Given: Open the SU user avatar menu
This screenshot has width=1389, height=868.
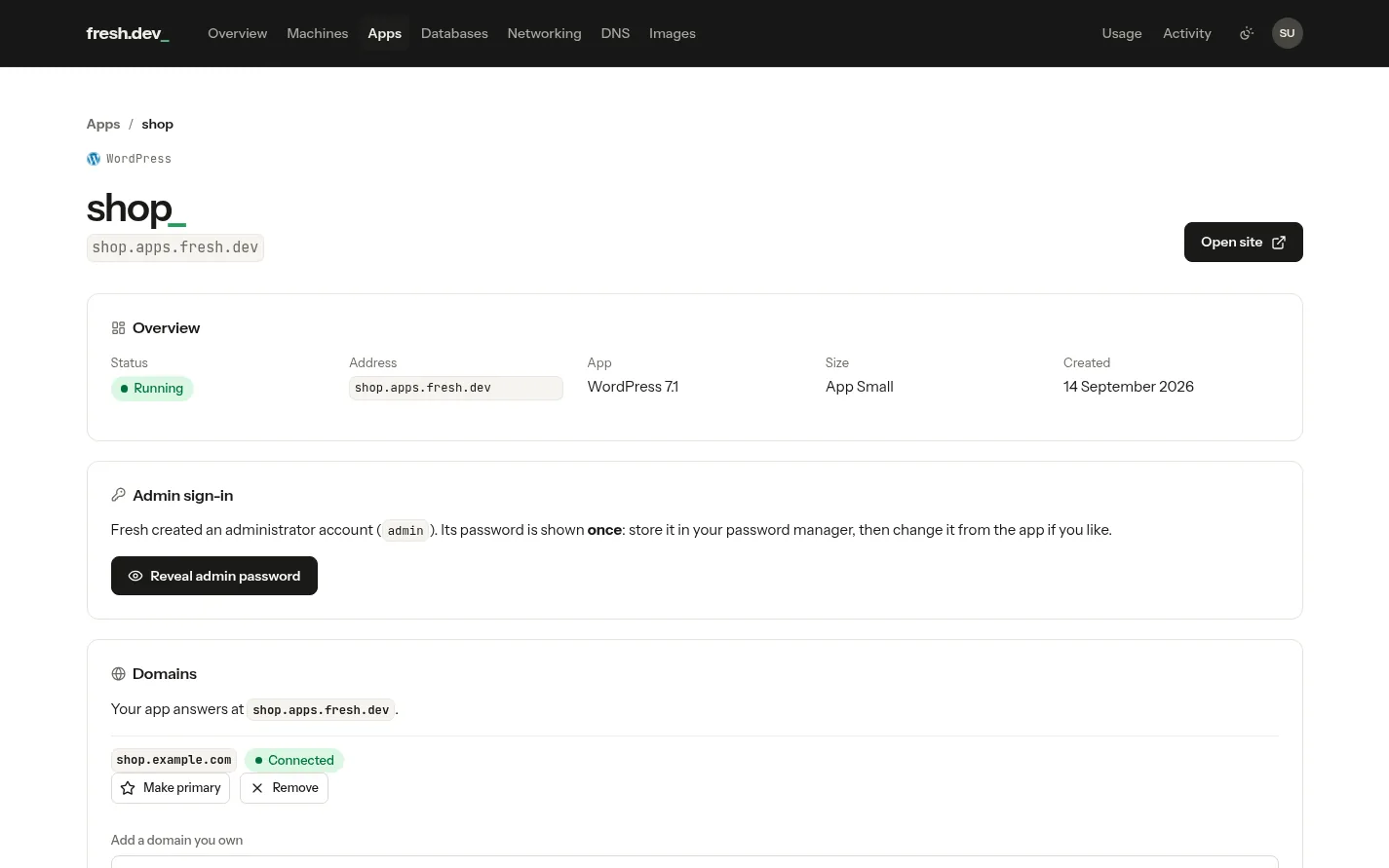Looking at the screenshot, I should pos(1287,33).
